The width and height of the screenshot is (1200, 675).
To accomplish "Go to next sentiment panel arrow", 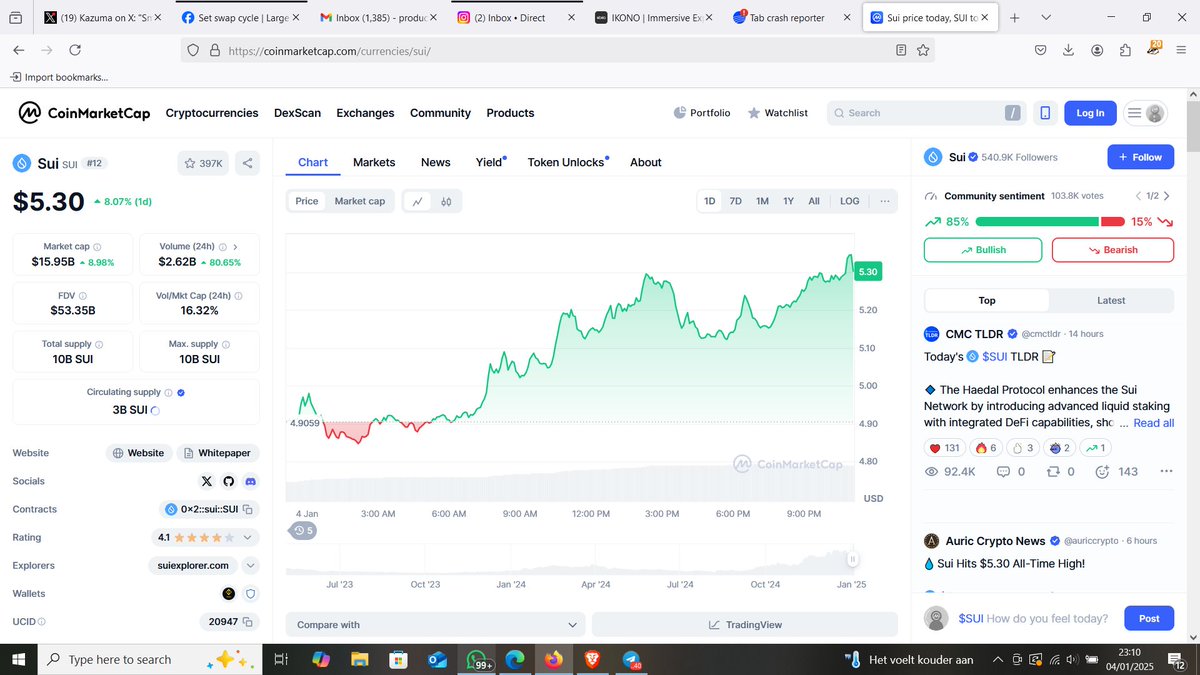I will 1167,196.
